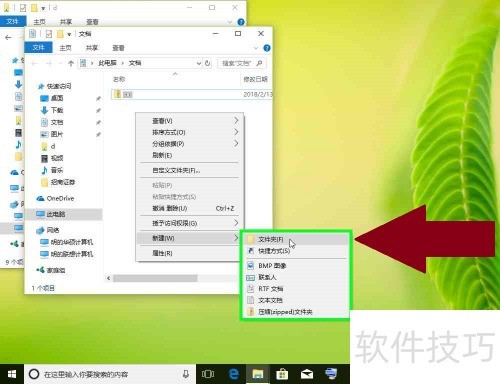Select 联系人 from the New submenu
The height and width of the screenshot is (384, 500).
coord(297,277)
